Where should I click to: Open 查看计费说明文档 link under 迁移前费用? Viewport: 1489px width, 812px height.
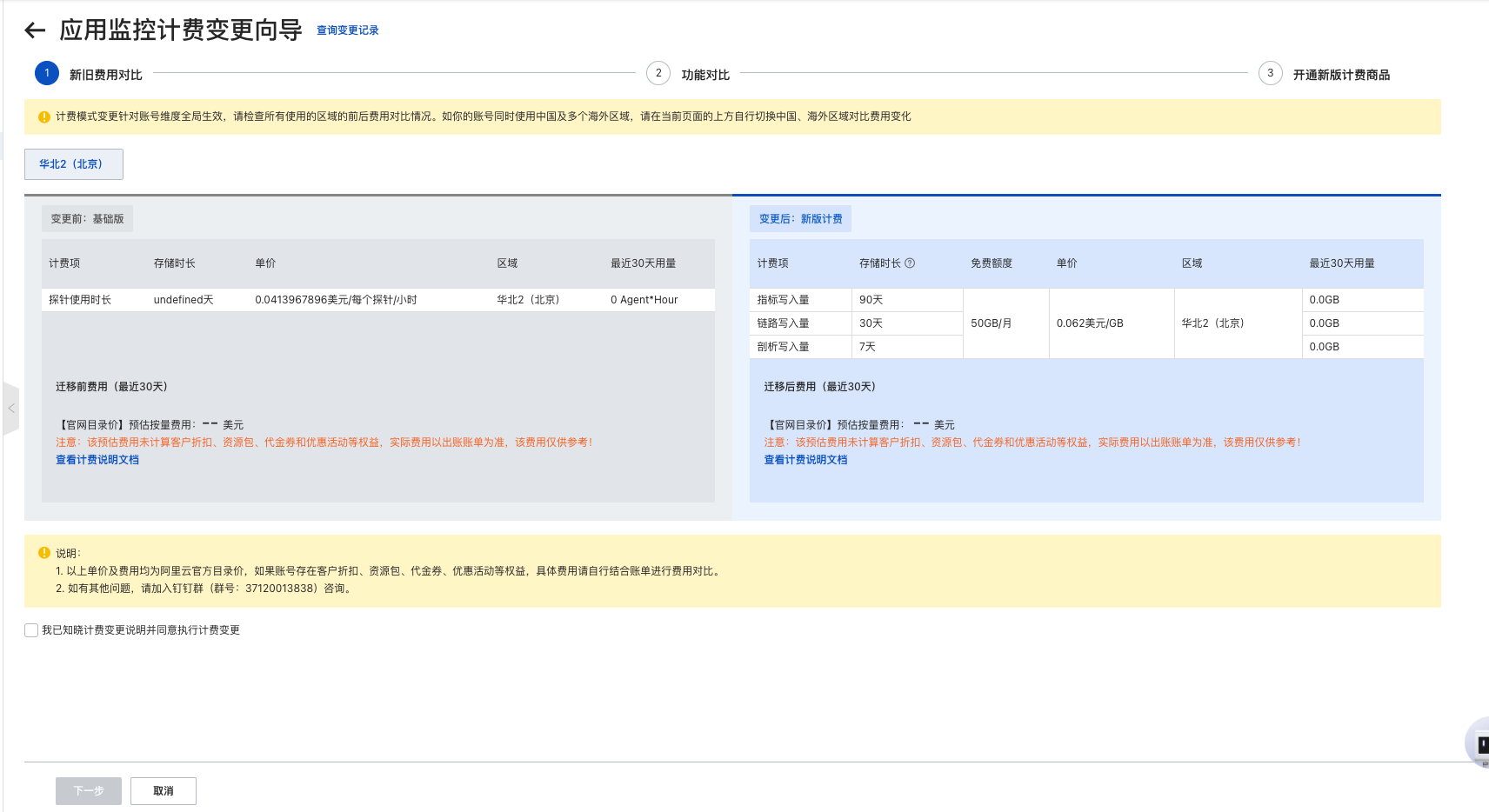point(97,460)
